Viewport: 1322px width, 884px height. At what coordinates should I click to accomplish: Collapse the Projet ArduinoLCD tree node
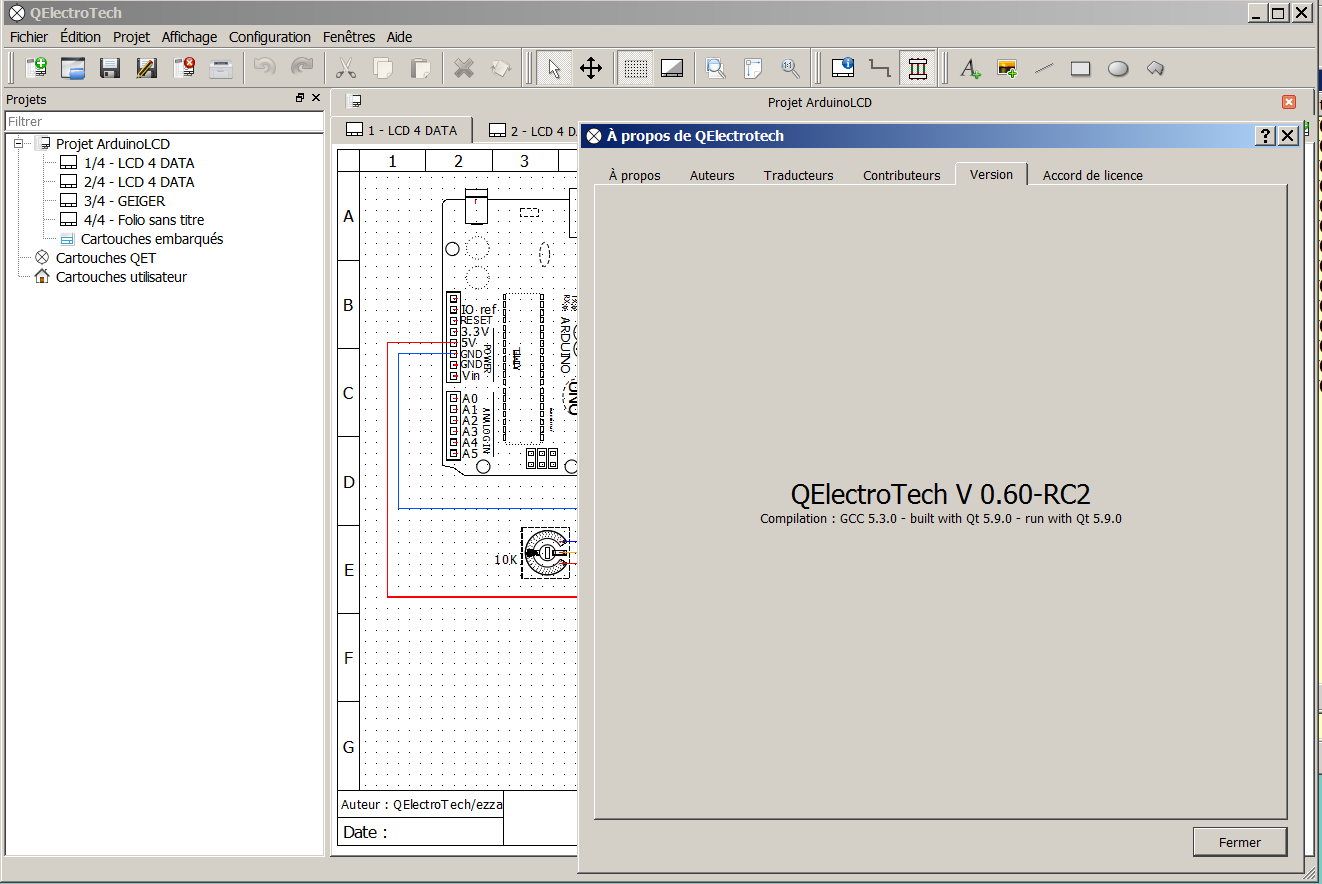[18, 144]
